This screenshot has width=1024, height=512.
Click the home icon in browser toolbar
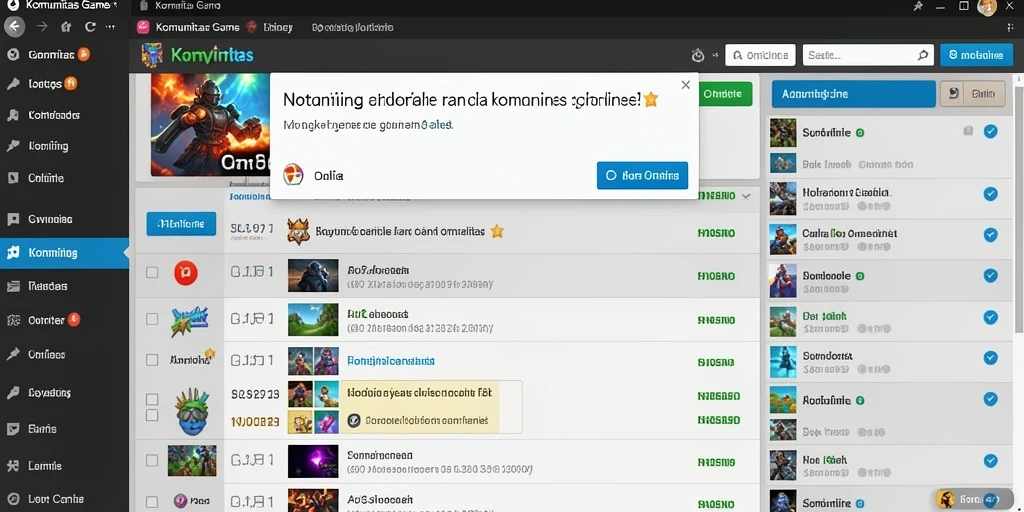(65, 27)
